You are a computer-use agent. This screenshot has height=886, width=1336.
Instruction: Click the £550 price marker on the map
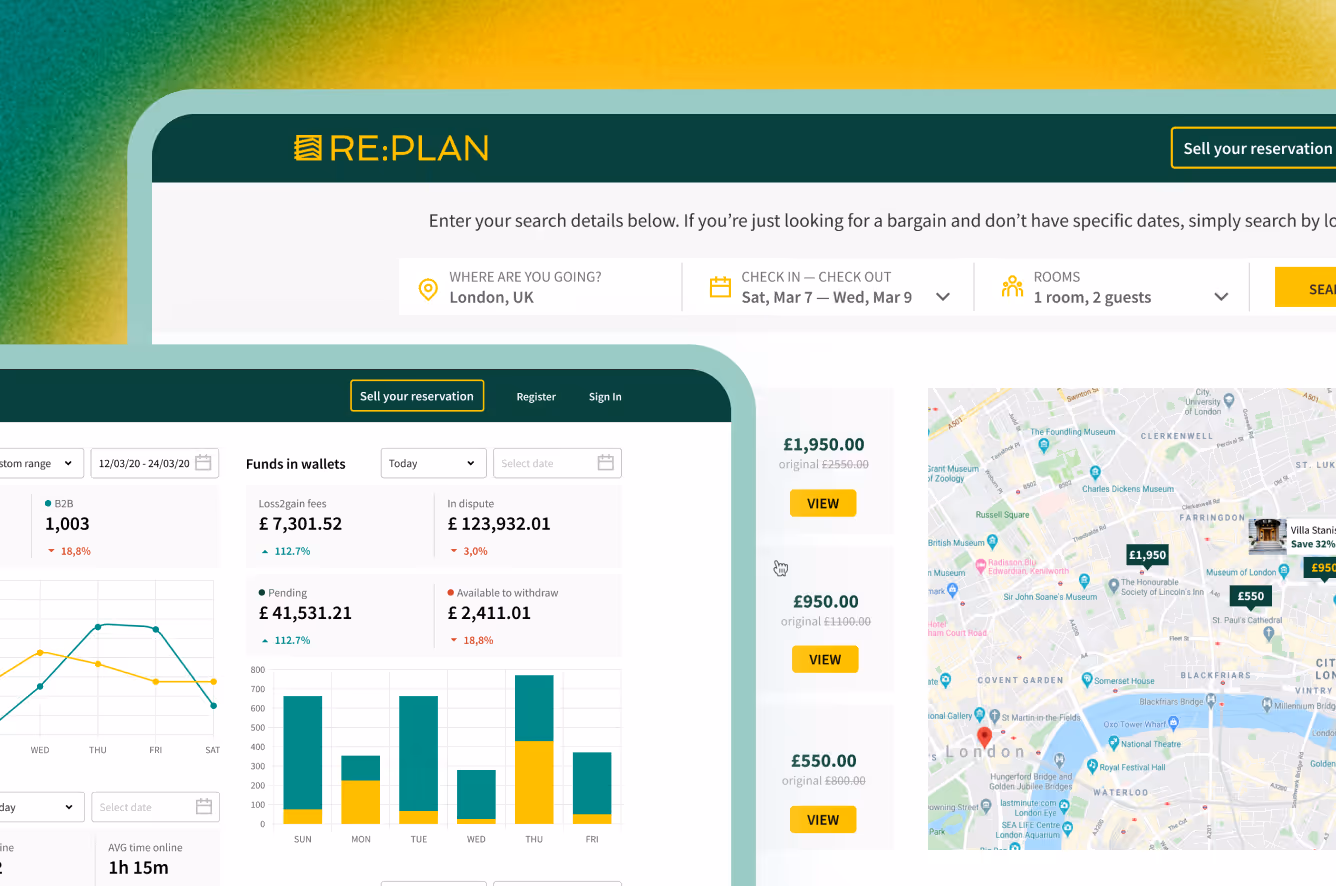pos(1251,596)
